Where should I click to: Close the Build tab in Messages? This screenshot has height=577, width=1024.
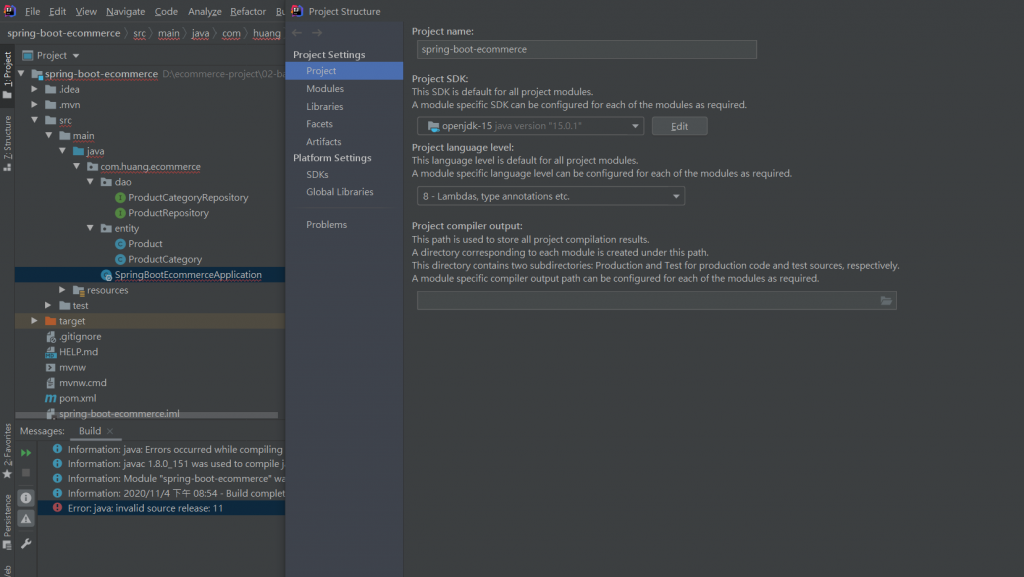click(110, 431)
